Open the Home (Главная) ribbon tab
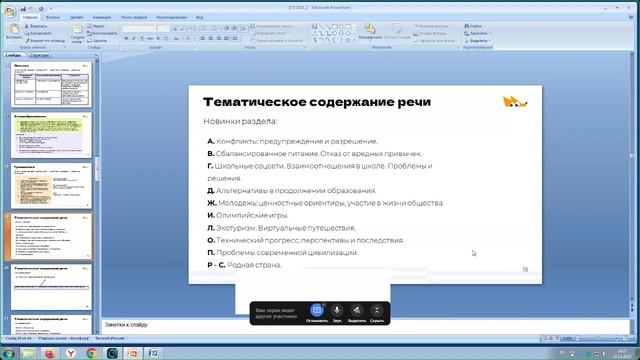 tap(30, 18)
